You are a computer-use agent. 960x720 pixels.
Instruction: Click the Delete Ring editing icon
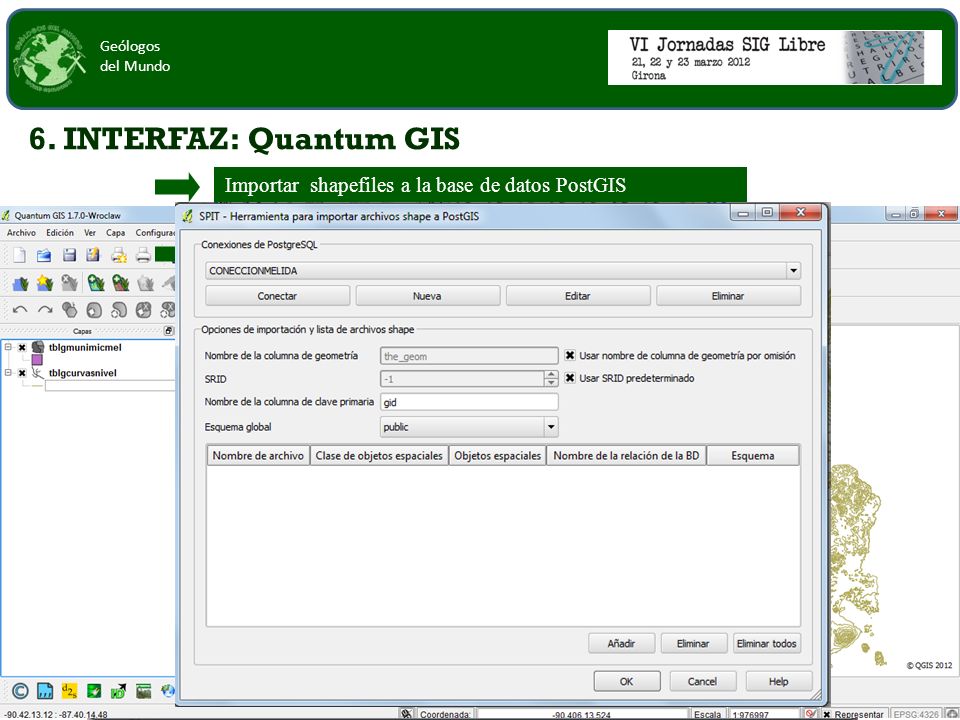143,310
